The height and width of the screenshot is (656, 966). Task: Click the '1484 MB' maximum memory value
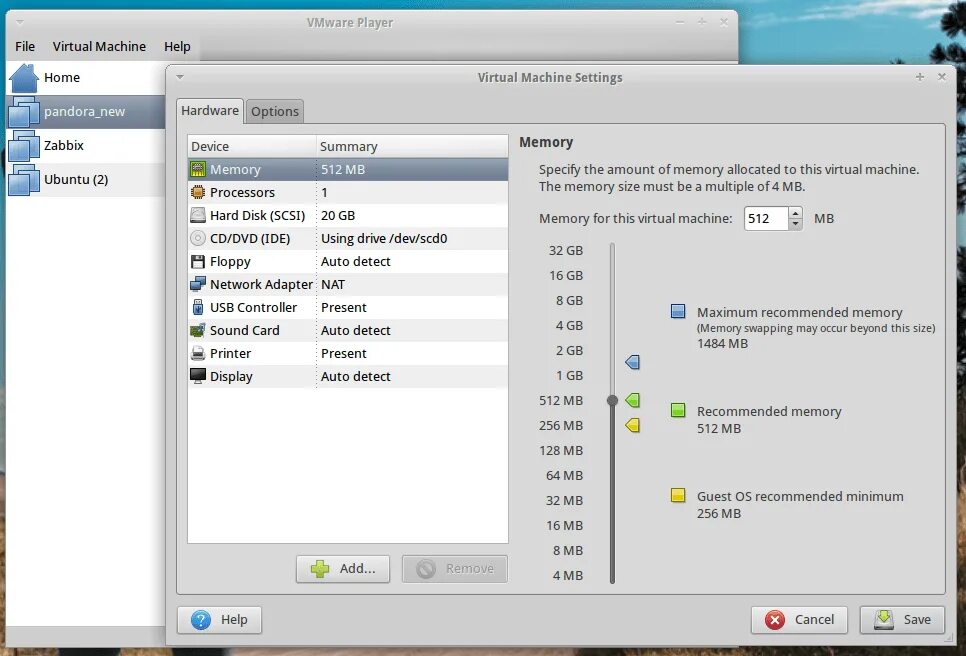coord(722,344)
